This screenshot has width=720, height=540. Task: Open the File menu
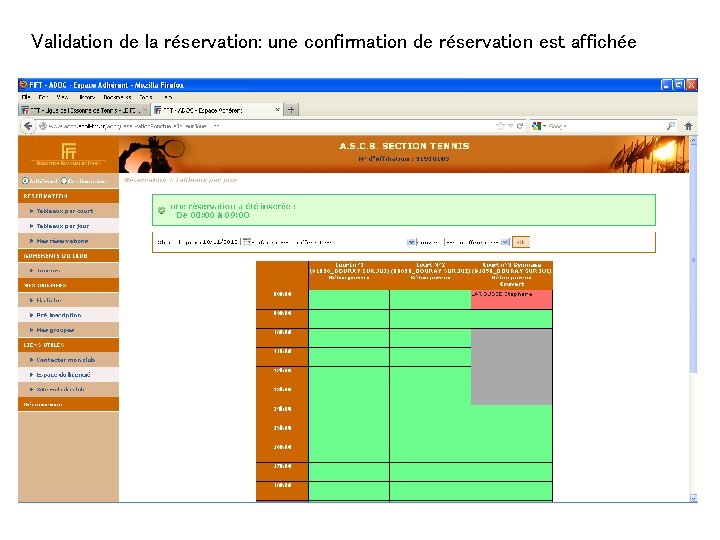point(26,97)
